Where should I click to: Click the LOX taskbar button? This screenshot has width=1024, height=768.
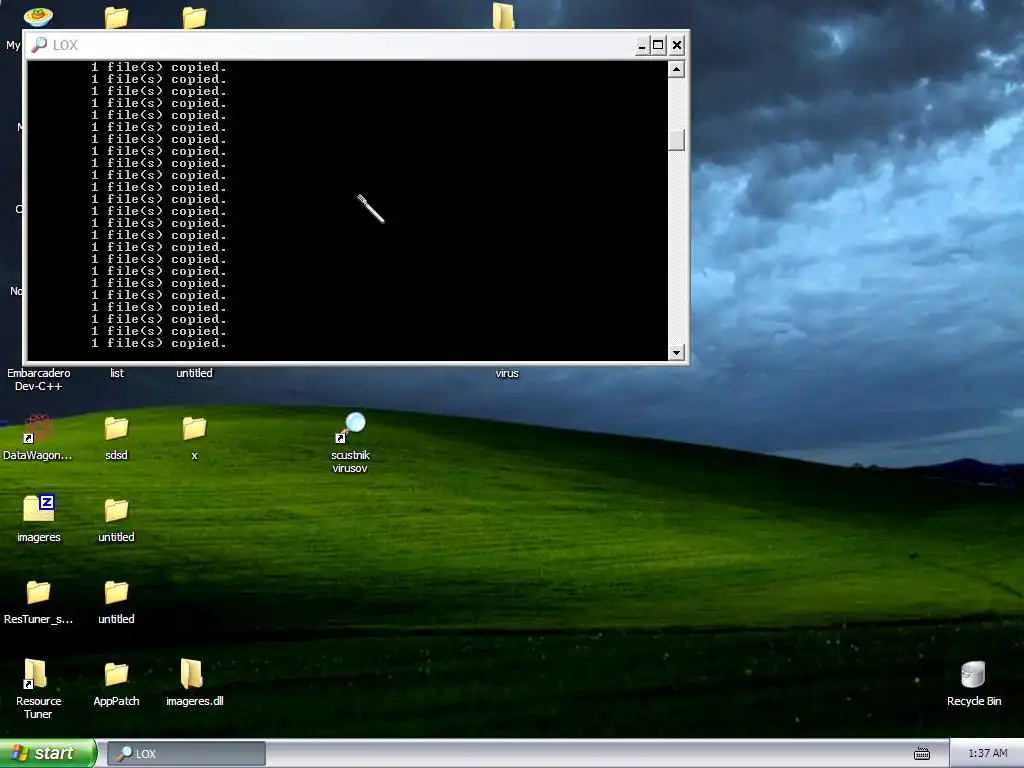tap(186, 754)
